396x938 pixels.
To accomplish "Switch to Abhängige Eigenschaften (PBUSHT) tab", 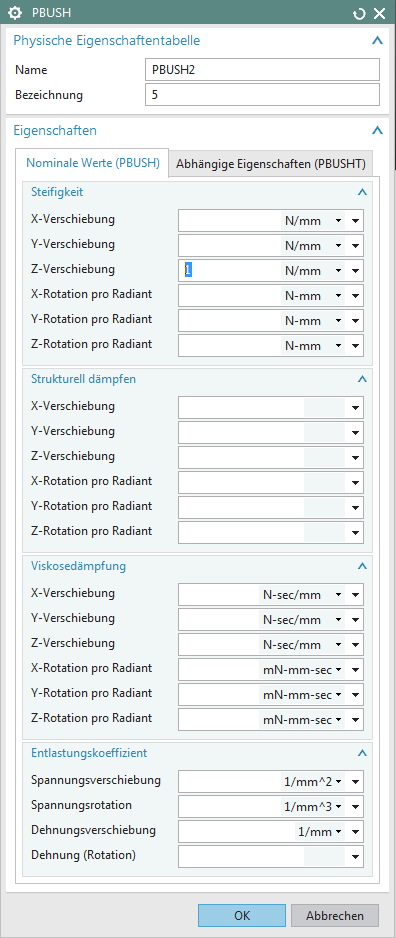I will click(x=271, y=165).
